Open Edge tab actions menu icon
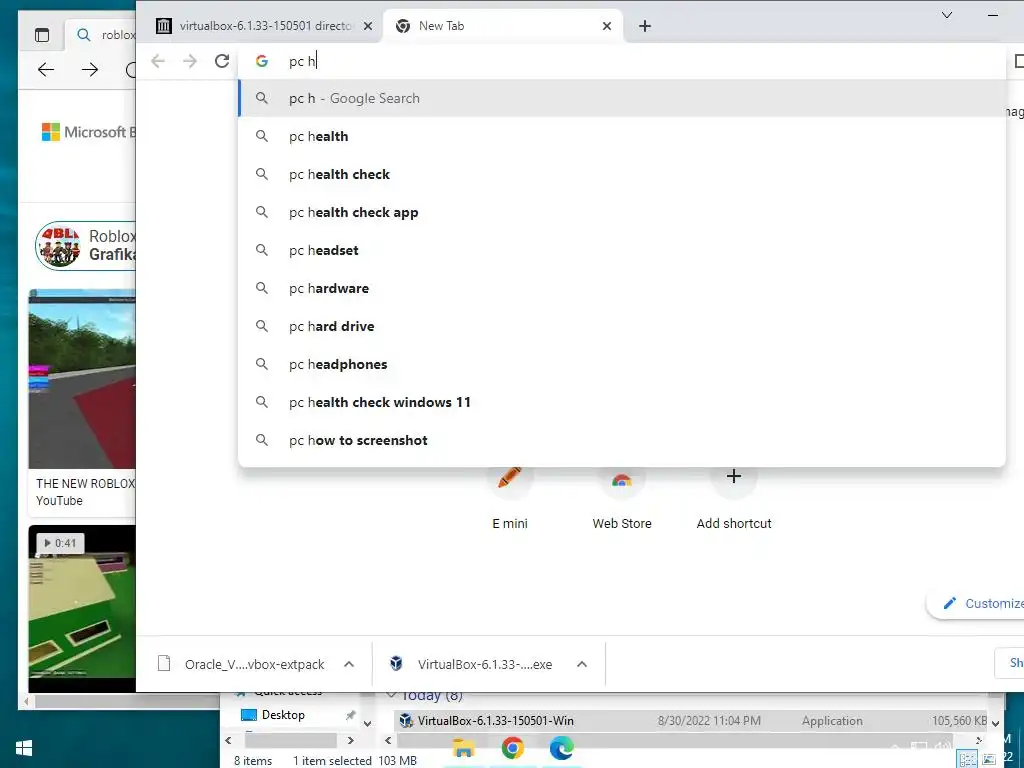 tap(42, 35)
